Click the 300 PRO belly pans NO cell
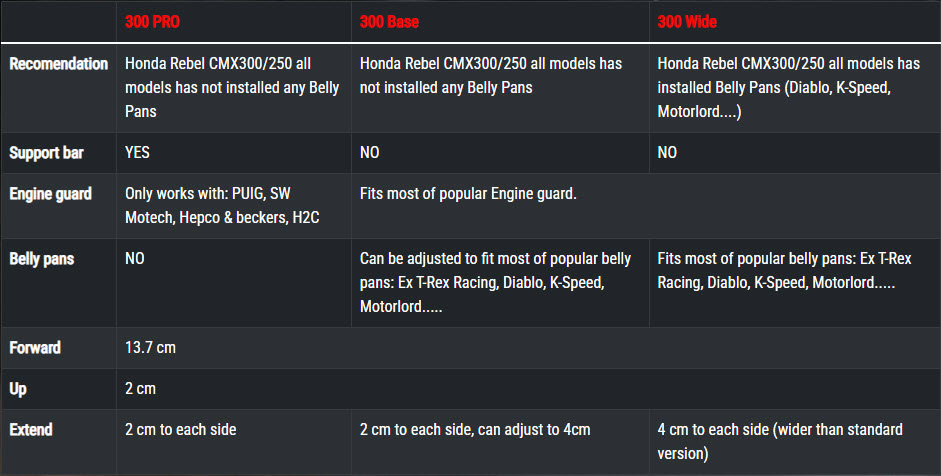 coord(134,259)
